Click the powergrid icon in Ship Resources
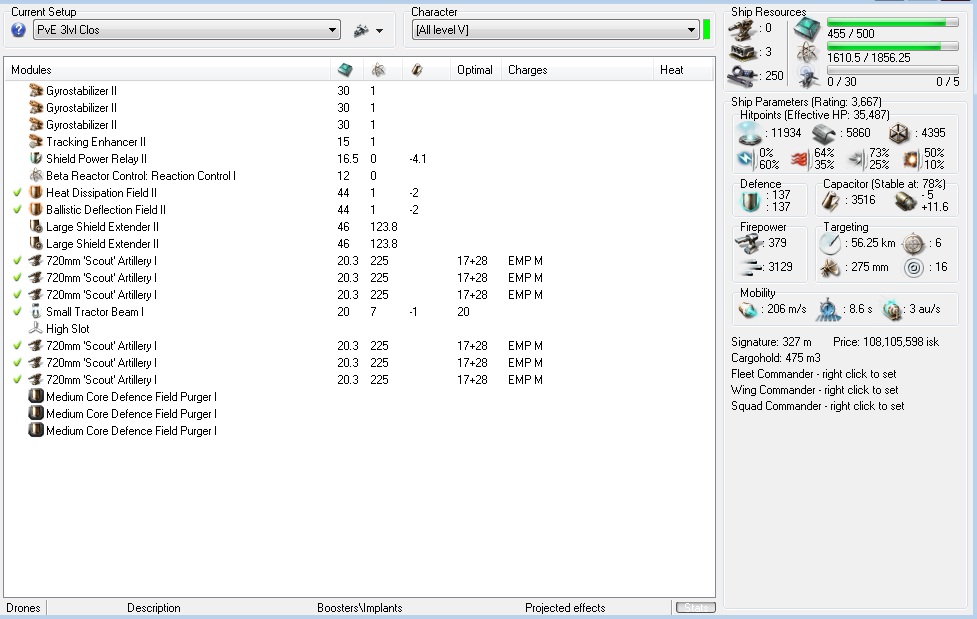The image size is (977, 619). tap(807, 54)
